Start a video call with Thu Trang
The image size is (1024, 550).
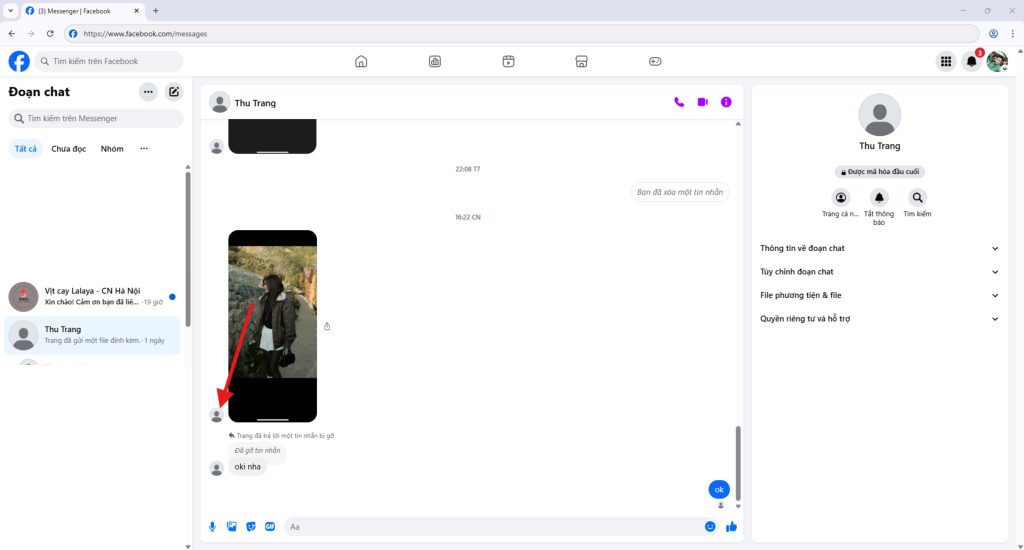(703, 102)
